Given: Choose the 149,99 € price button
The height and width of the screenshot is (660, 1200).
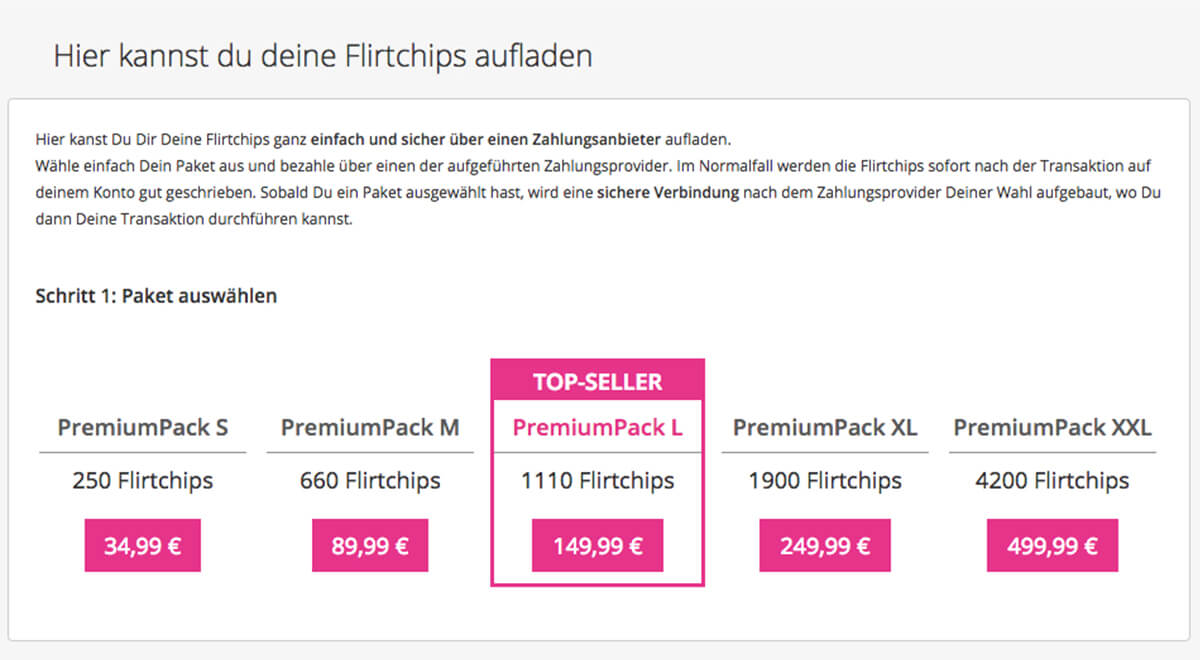Looking at the screenshot, I should click(597, 546).
